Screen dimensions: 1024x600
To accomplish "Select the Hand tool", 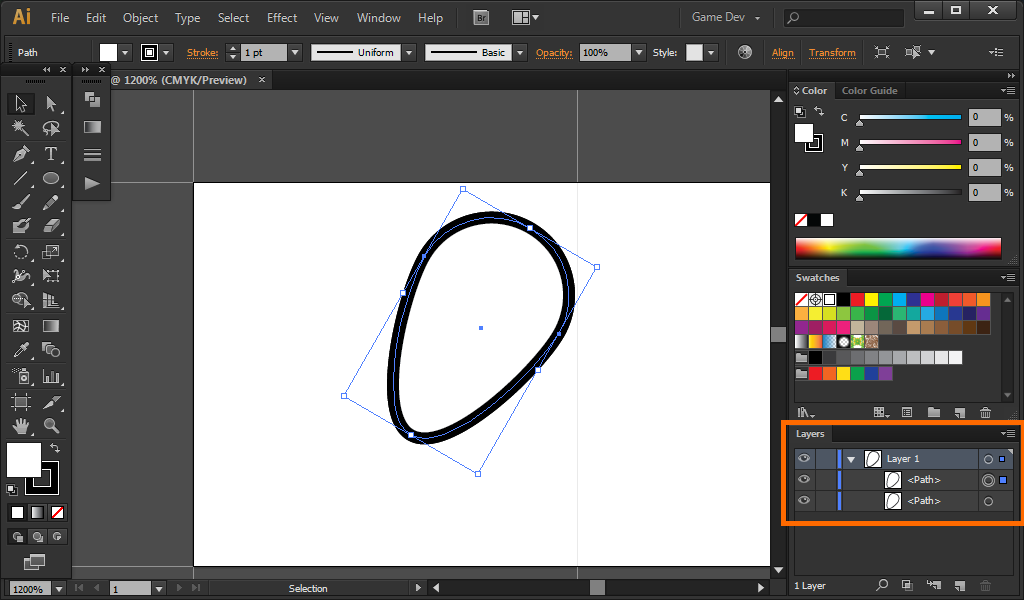I will [x=20, y=426].
